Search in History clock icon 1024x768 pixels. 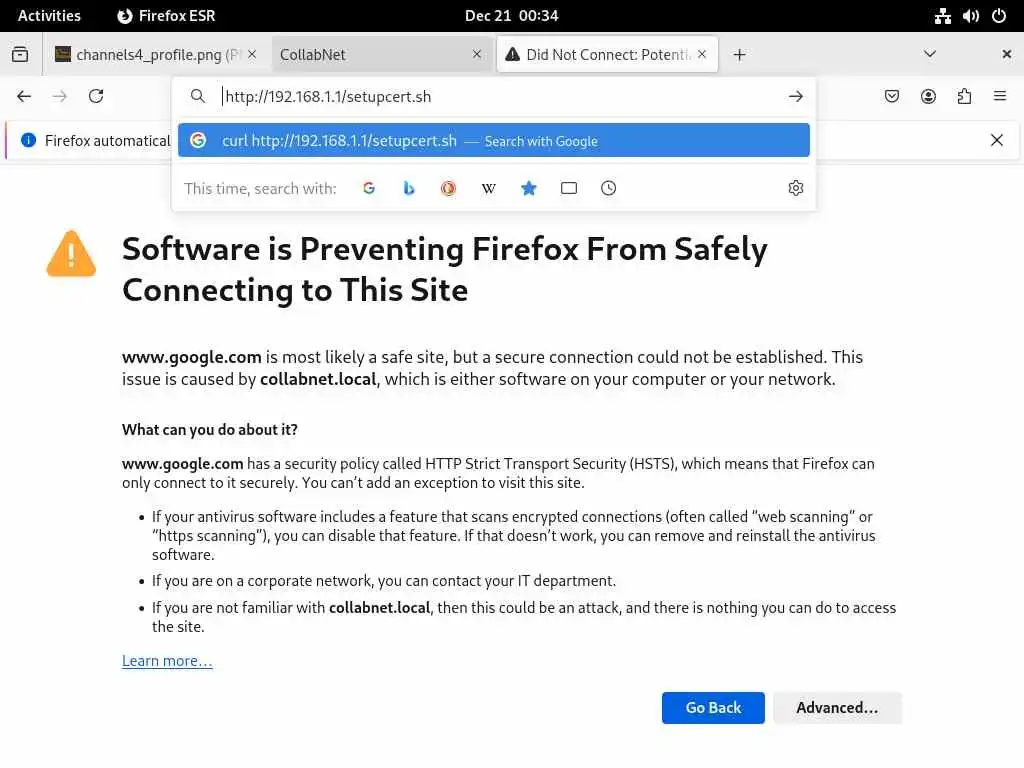click(609, 188)
